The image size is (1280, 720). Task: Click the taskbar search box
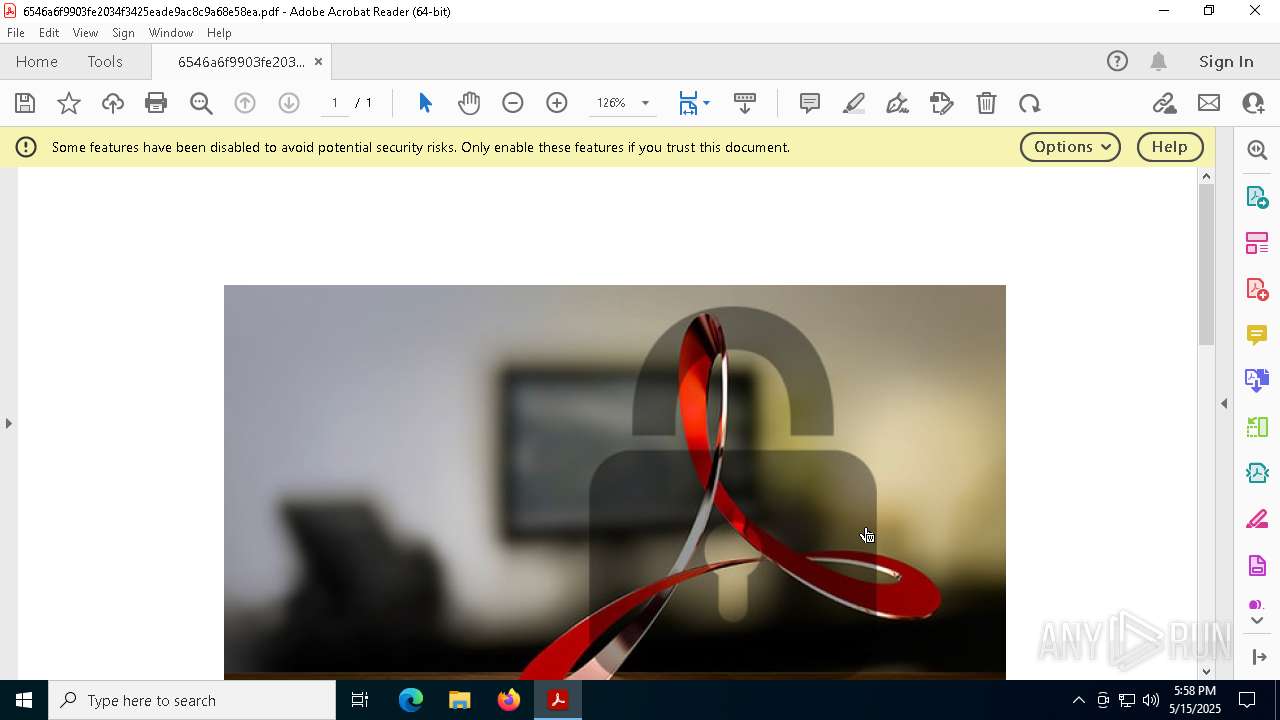coord(192,700)
